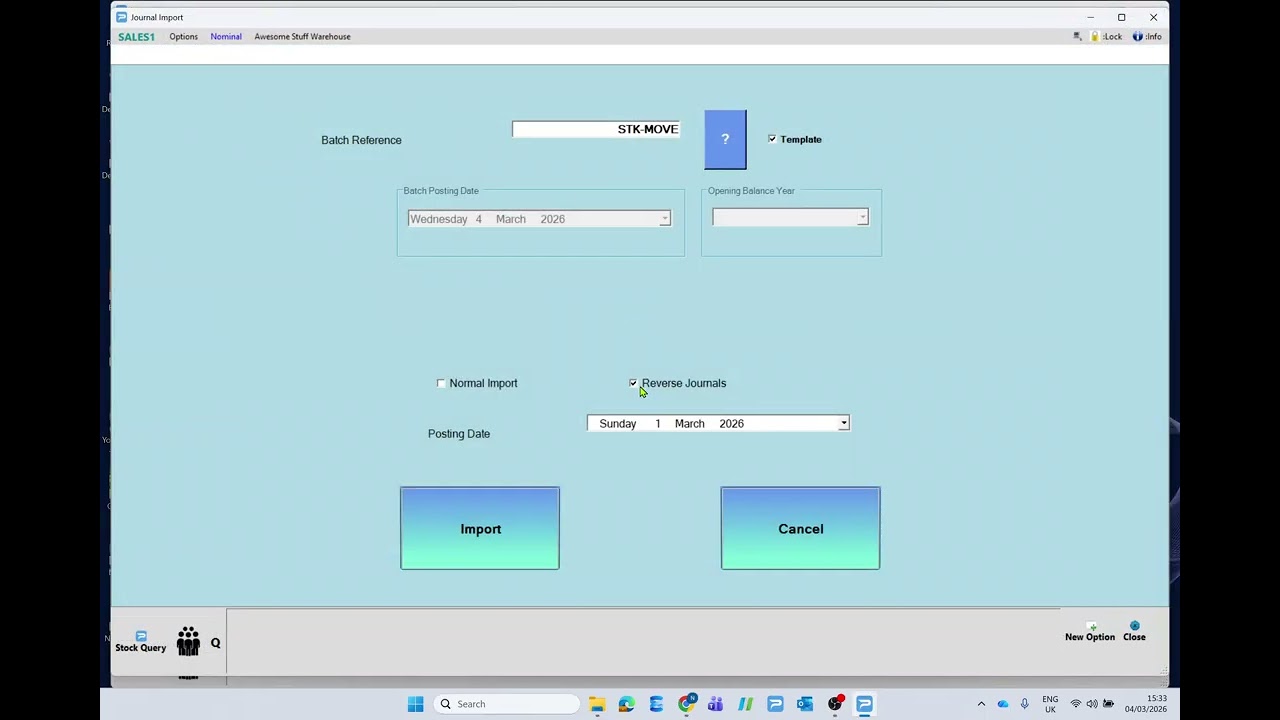Click the Q shortcut beside the people icon
The width and height of the screenshot is (1280, 720).
point(215,643)
